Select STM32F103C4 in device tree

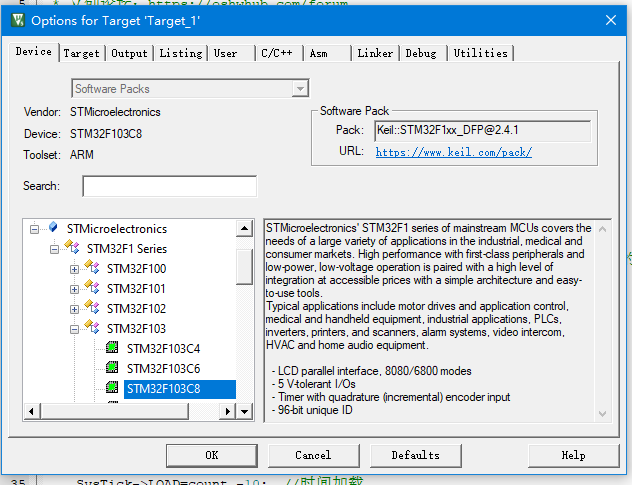coord(163,349)
